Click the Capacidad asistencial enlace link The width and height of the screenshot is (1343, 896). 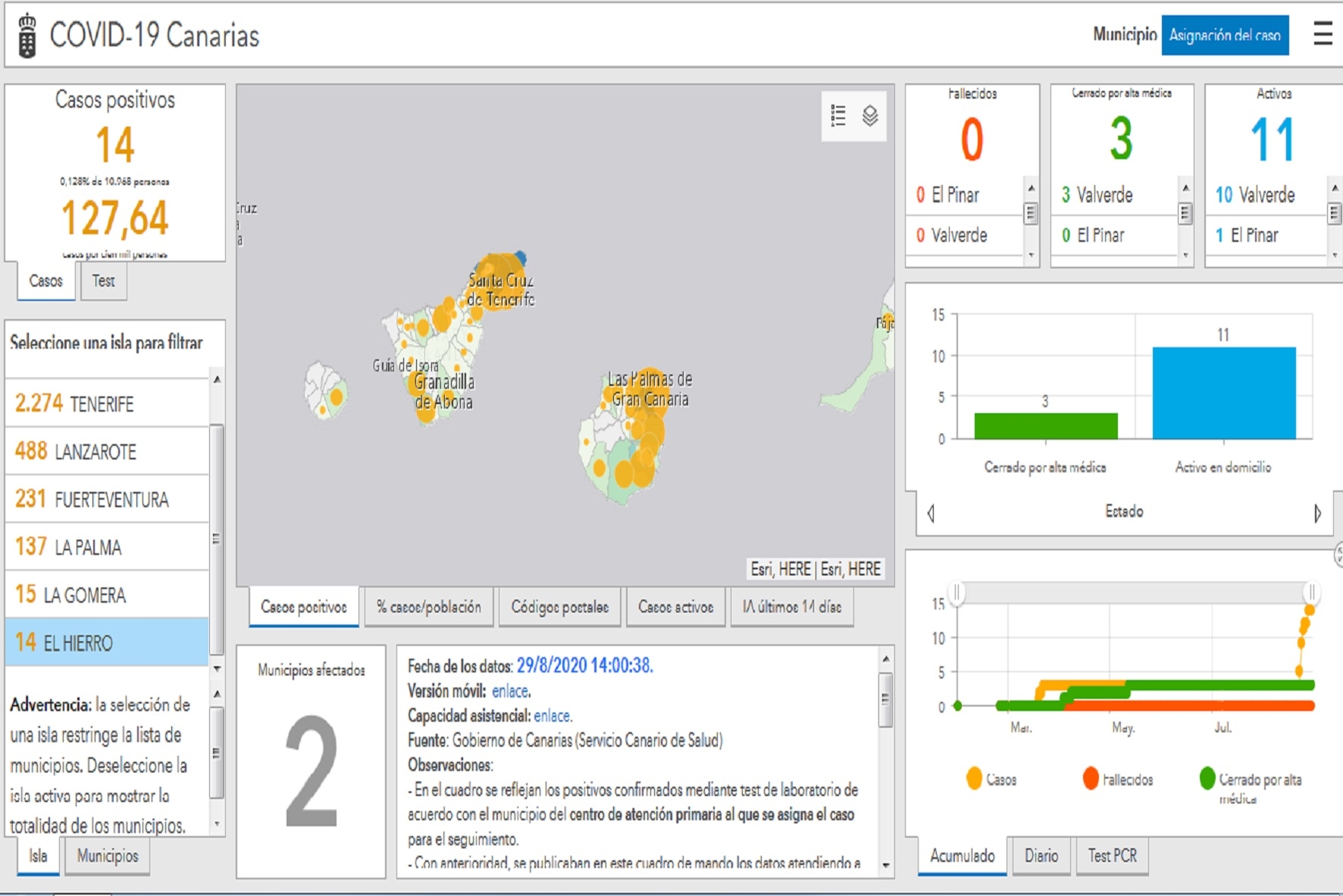(x=553, y=716)
